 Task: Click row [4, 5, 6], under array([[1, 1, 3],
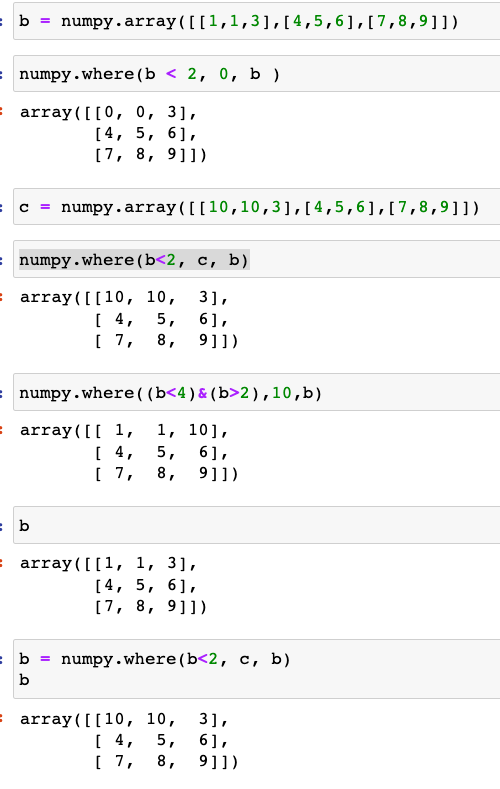145,585
